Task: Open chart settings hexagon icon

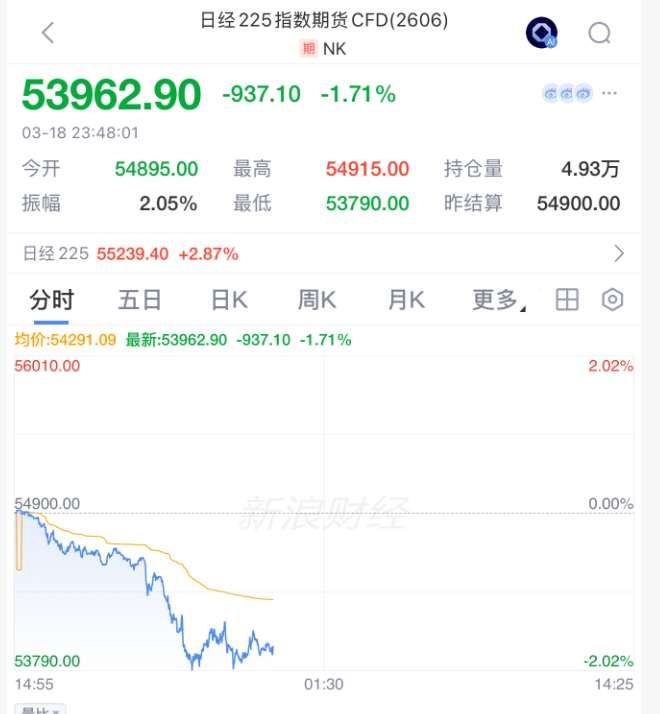Action: coord(613,299)
